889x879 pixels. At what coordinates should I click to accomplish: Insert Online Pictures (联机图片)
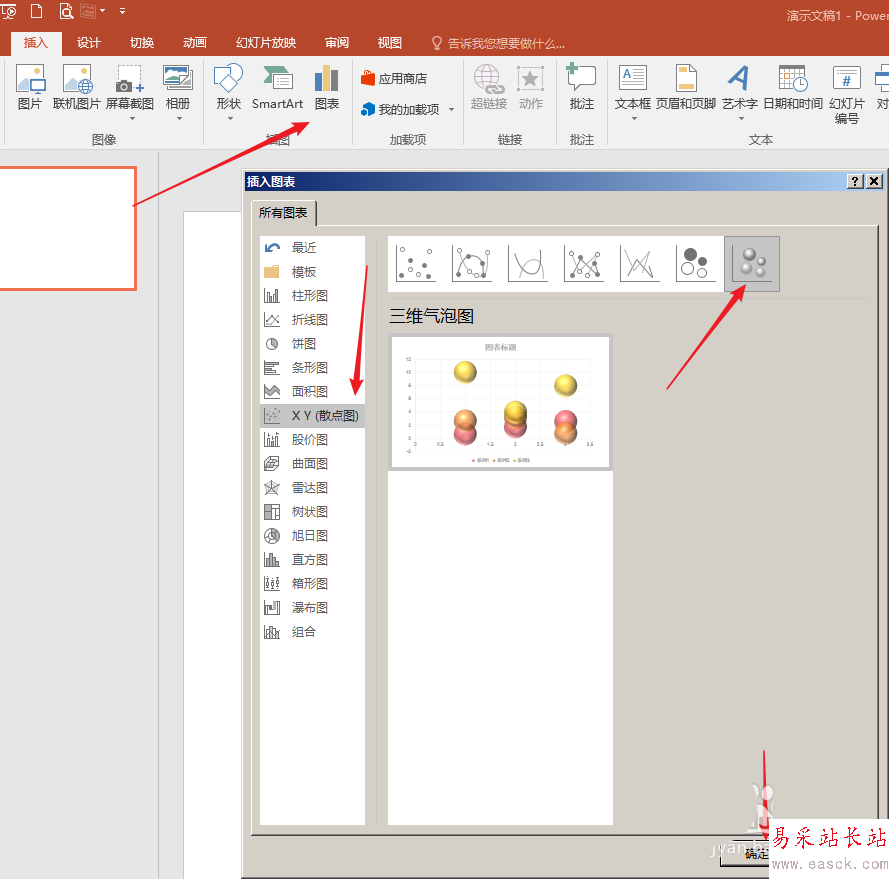(77, 87)
